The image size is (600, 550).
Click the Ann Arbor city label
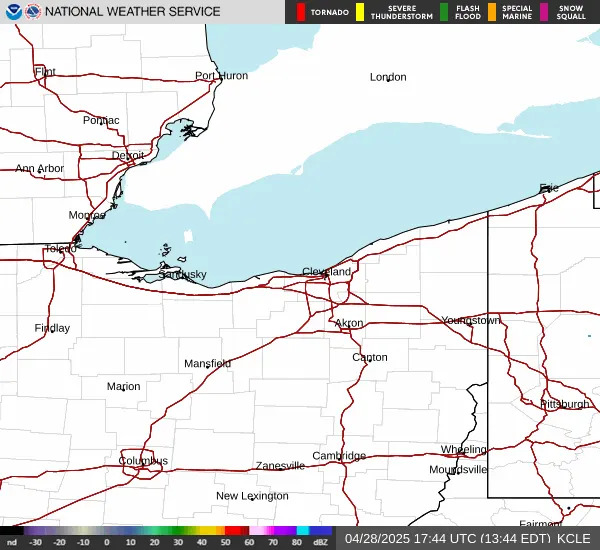point(39,168)
